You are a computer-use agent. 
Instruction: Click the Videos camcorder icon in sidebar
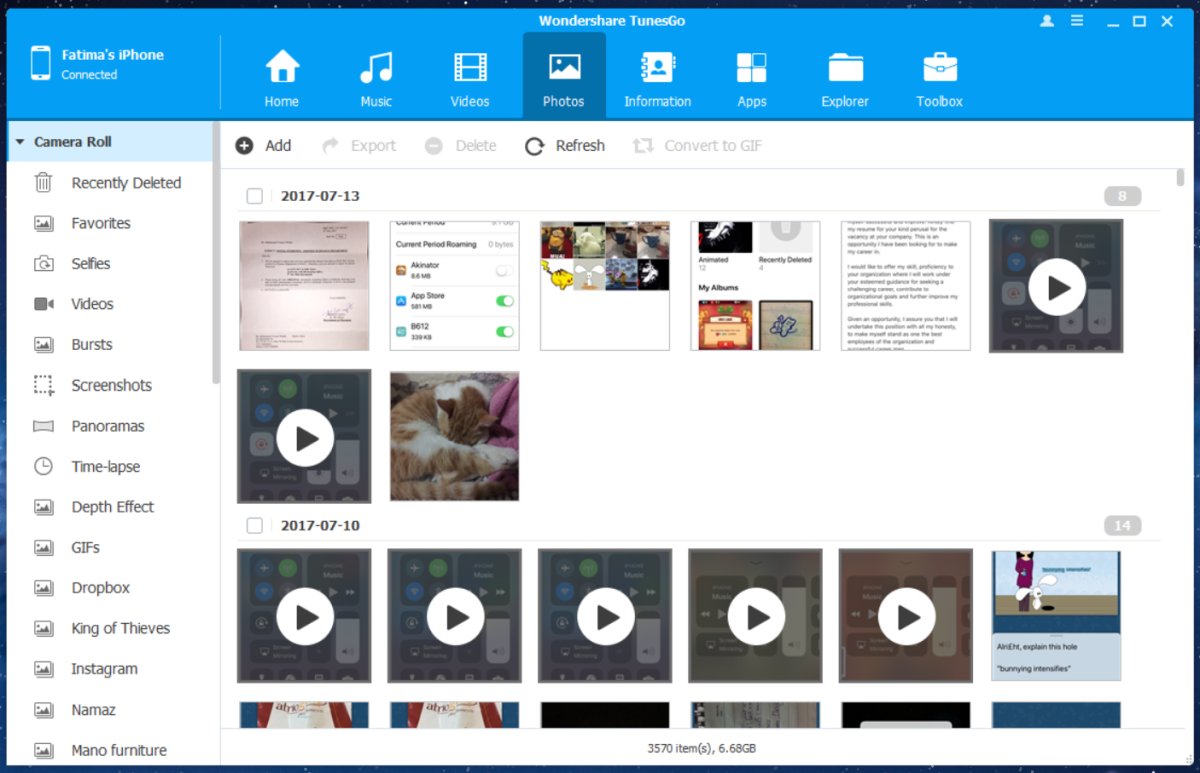click(x=43, y=304)
